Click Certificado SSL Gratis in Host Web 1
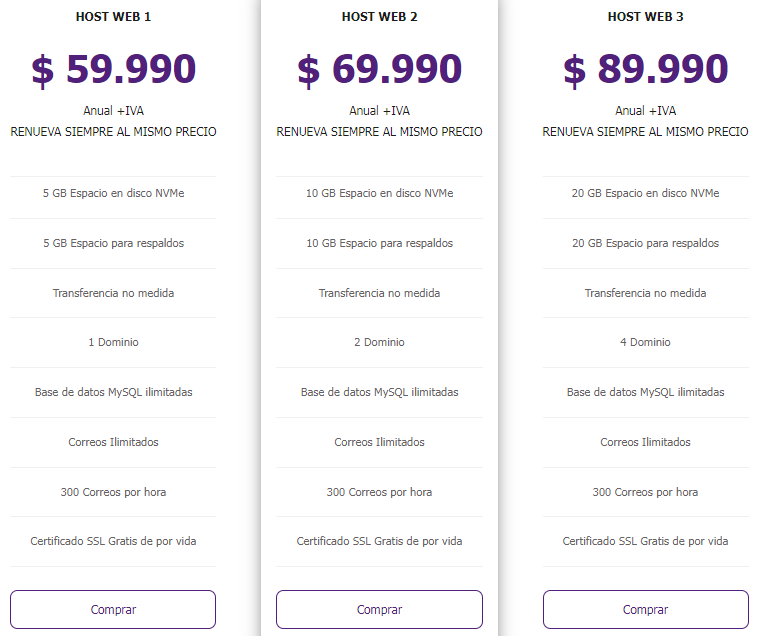Viewport: 766px width, 636px height. coord(113,541)
